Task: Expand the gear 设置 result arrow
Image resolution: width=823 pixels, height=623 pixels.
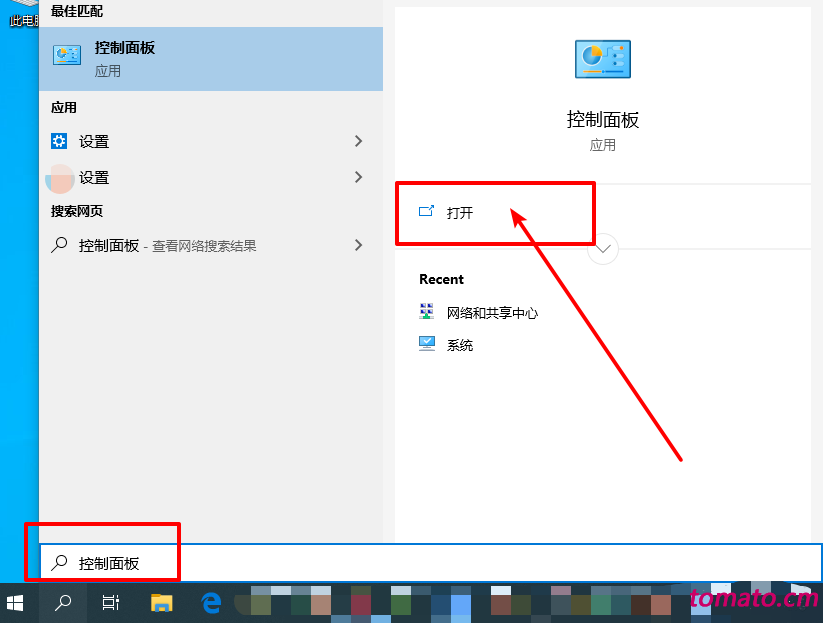Action: tap(358, 141)
